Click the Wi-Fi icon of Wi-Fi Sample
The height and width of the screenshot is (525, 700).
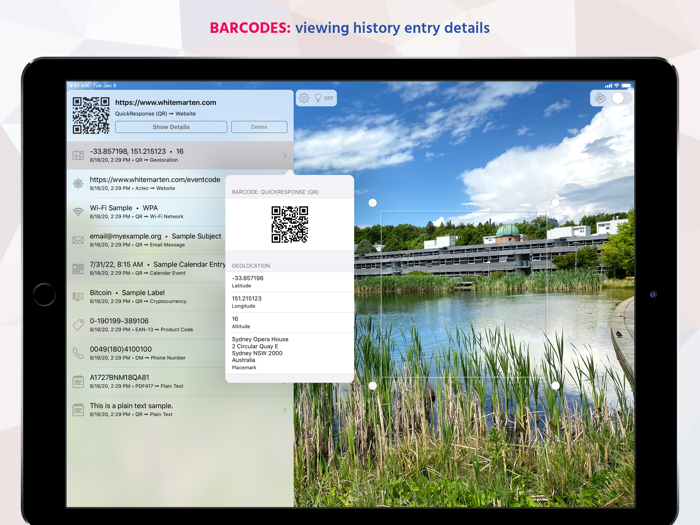coord(78,212)
